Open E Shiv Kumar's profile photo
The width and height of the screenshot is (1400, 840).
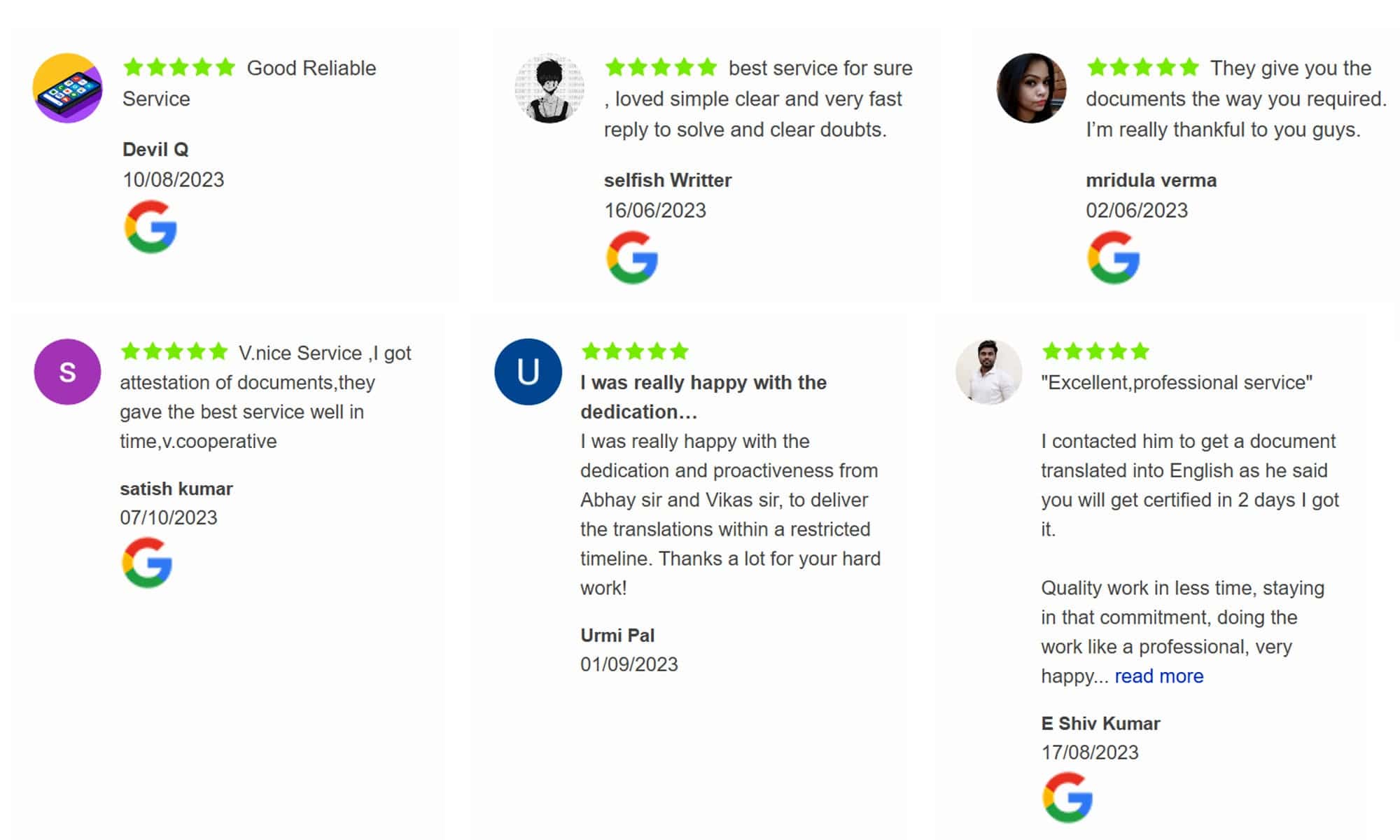(x=988, y=372)
